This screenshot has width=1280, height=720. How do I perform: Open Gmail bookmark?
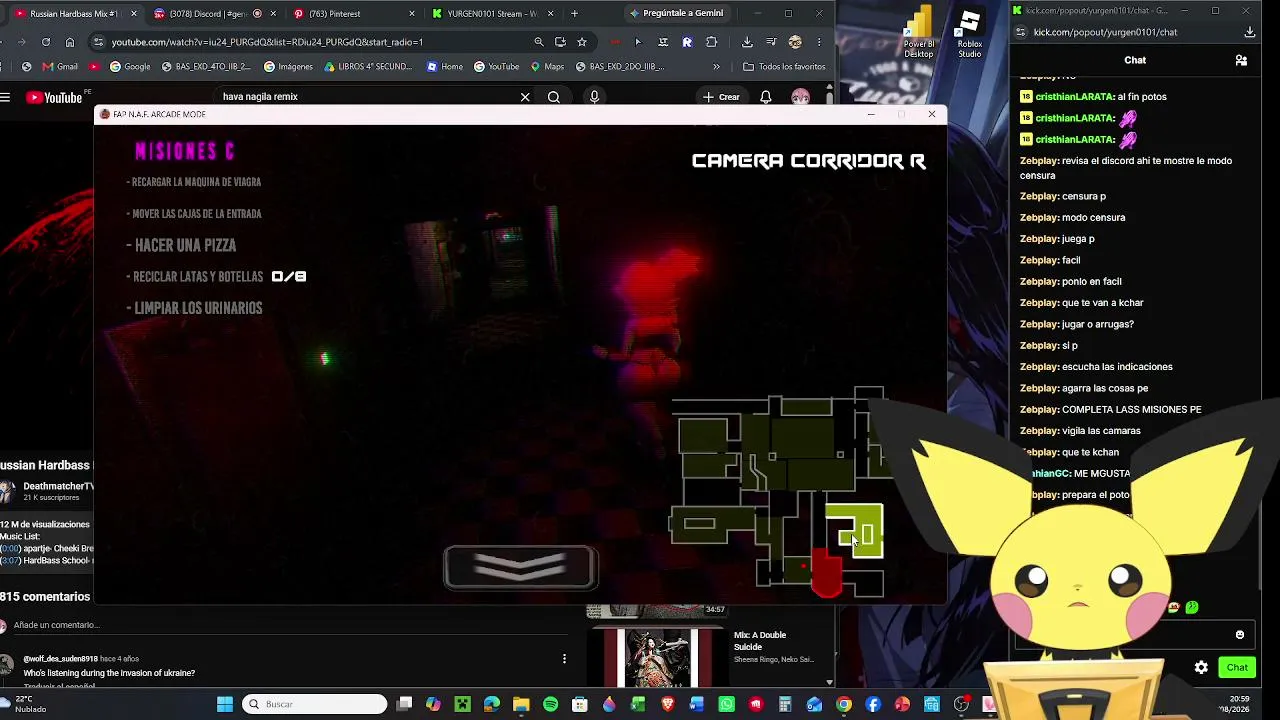[60, 67]
